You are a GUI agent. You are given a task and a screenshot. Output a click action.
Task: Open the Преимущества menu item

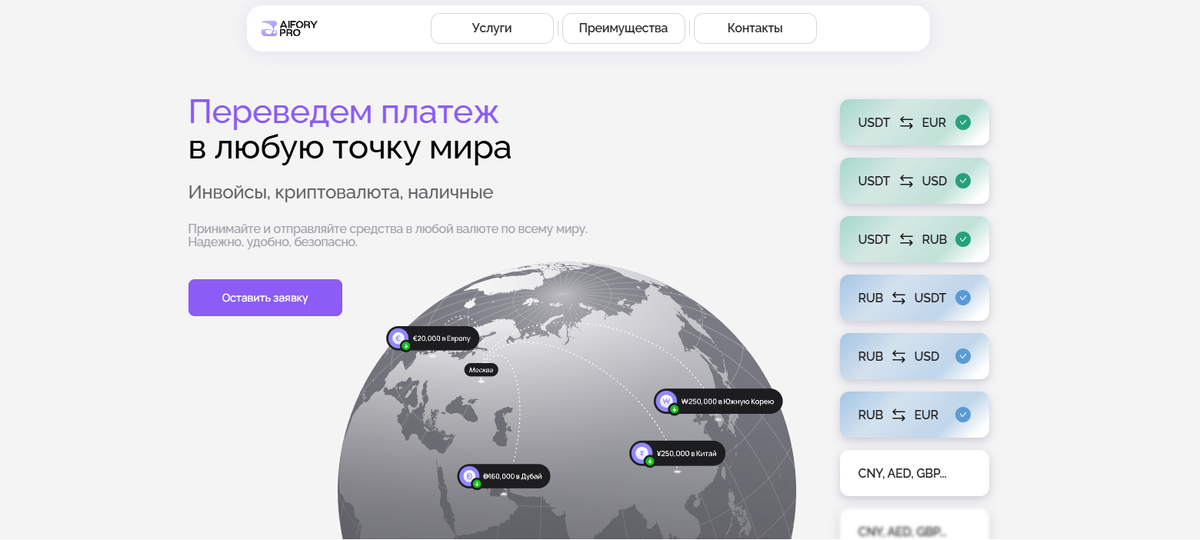tap(623, 28)
